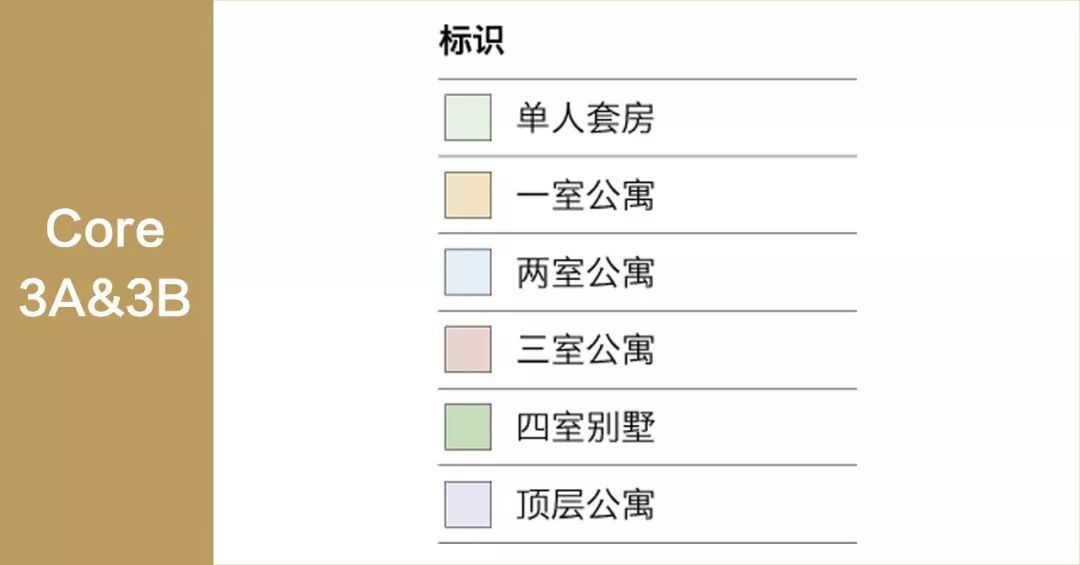Click the word Core in the sidebar
This screenshot has height=565, width=1080.
pos(105,229)
